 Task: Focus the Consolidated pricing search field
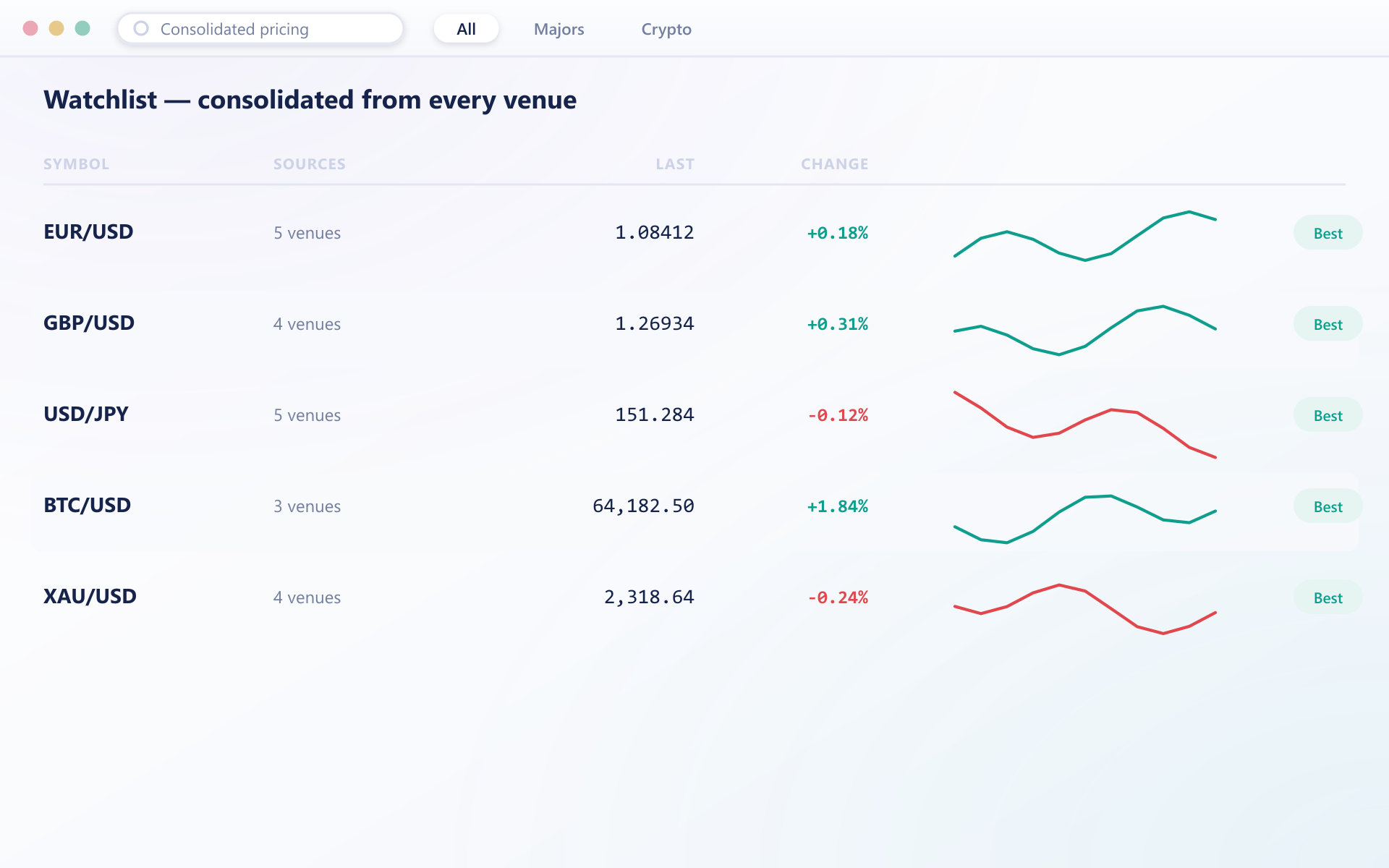(x=260, y=29)
